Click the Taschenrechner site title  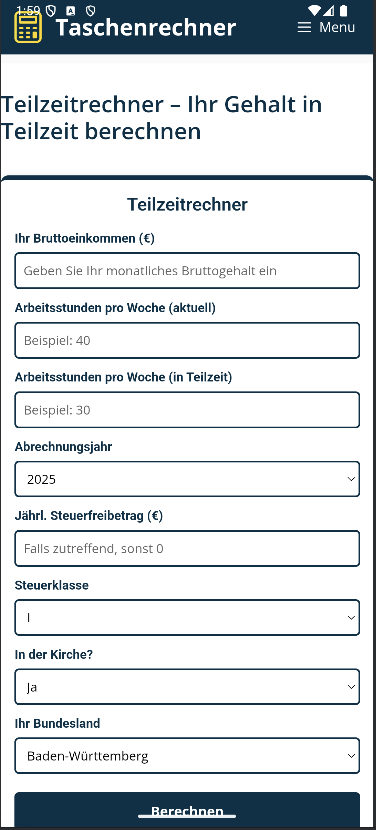(x=146, y=28)
